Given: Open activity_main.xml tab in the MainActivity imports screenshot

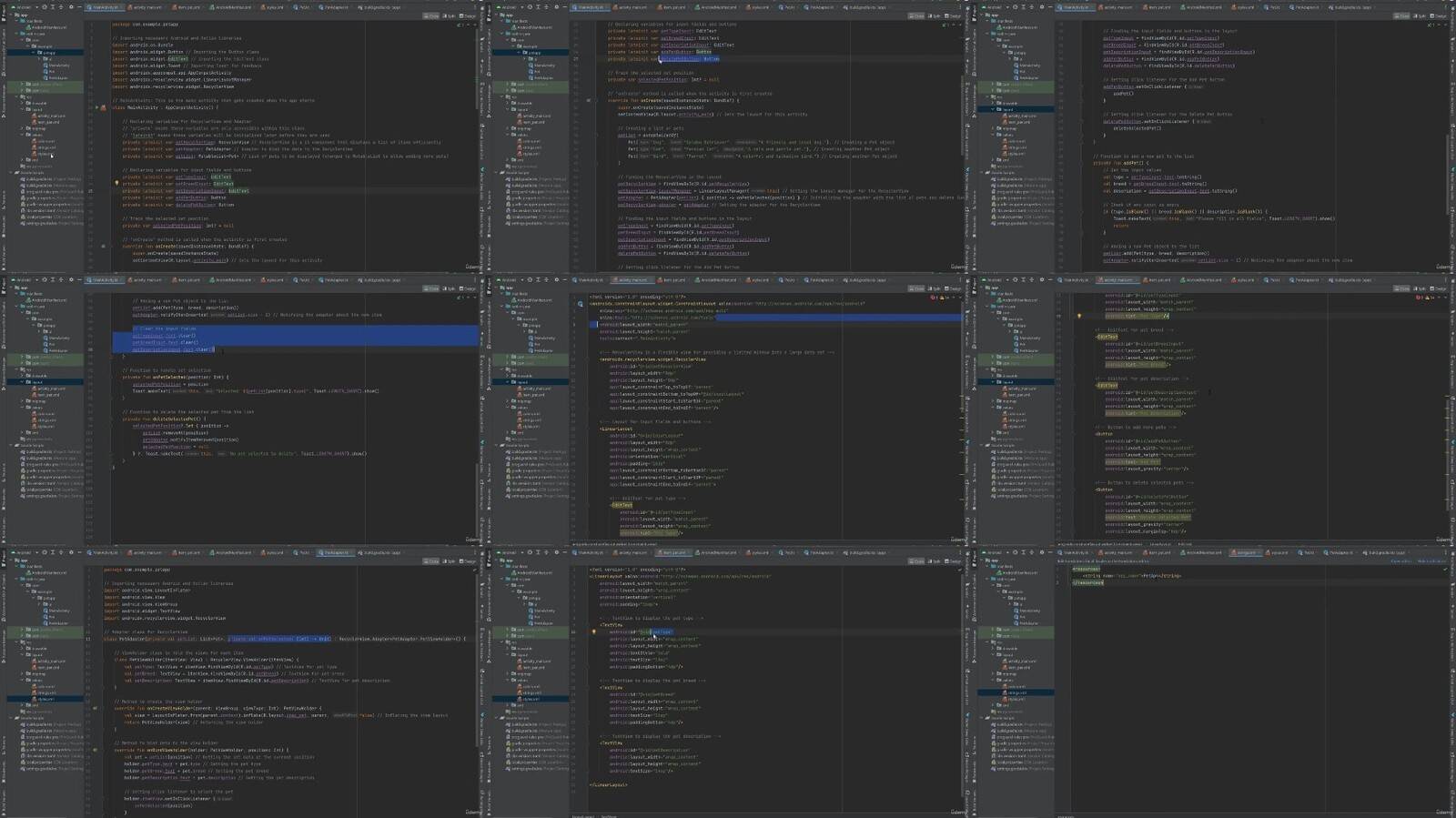Looking at the screenshot, I should [x=147, y=6].
